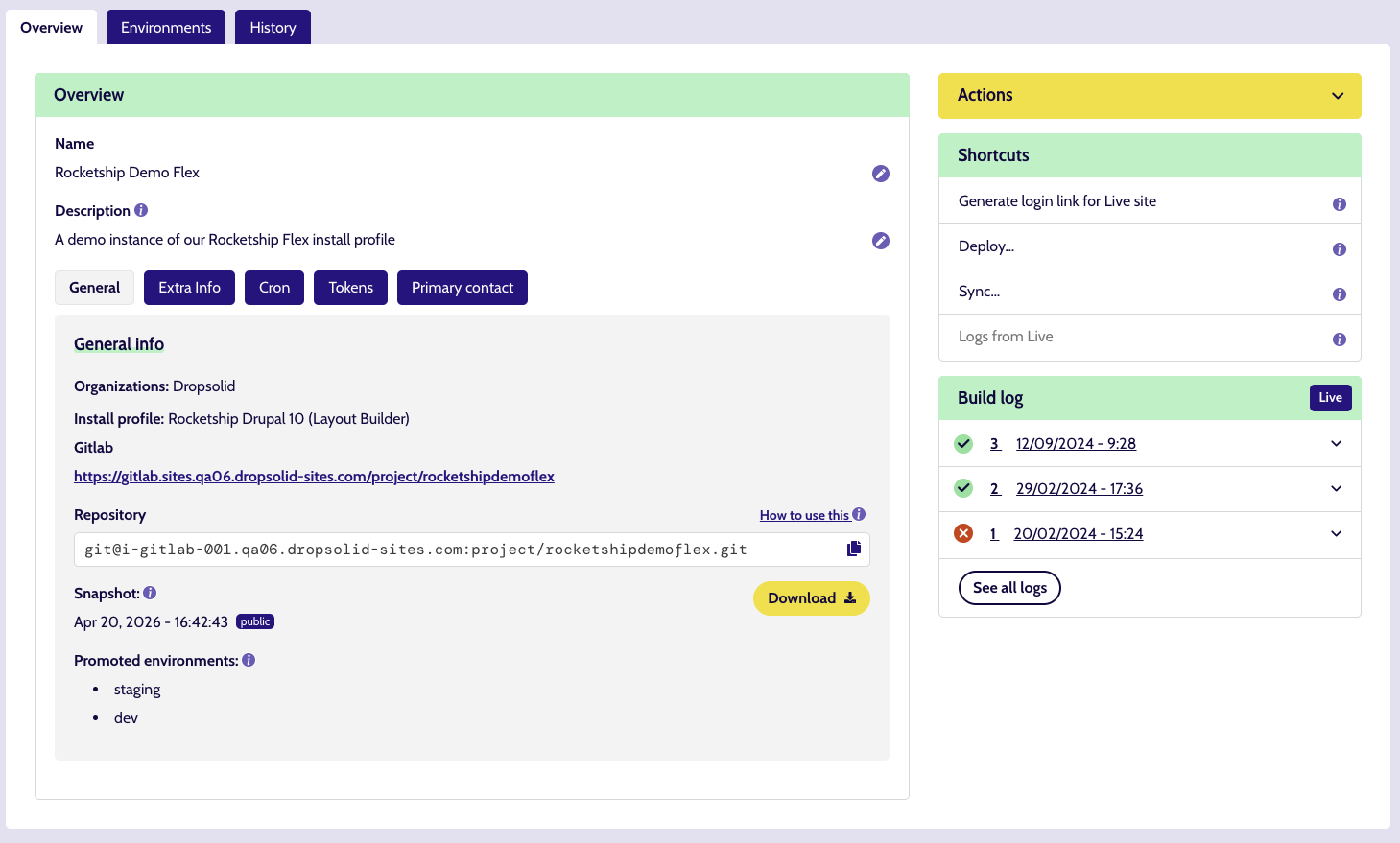
Task: Click the Shortcuts panel header
Action: pyautogui.click(x=1150, y=155)
